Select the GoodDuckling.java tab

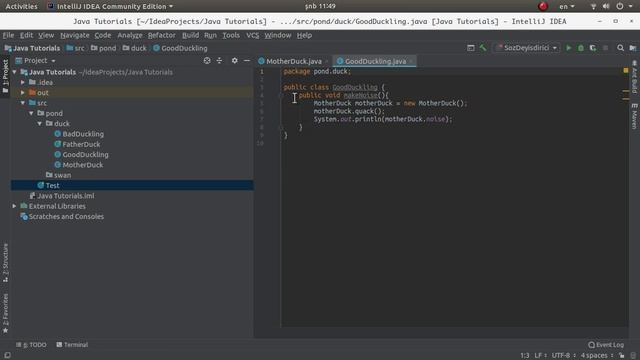coord(375,61)
